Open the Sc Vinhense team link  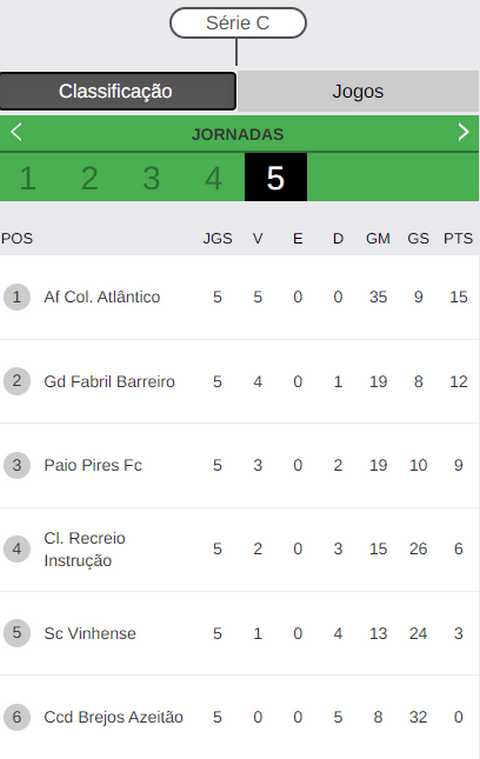[x=90, y=633]
